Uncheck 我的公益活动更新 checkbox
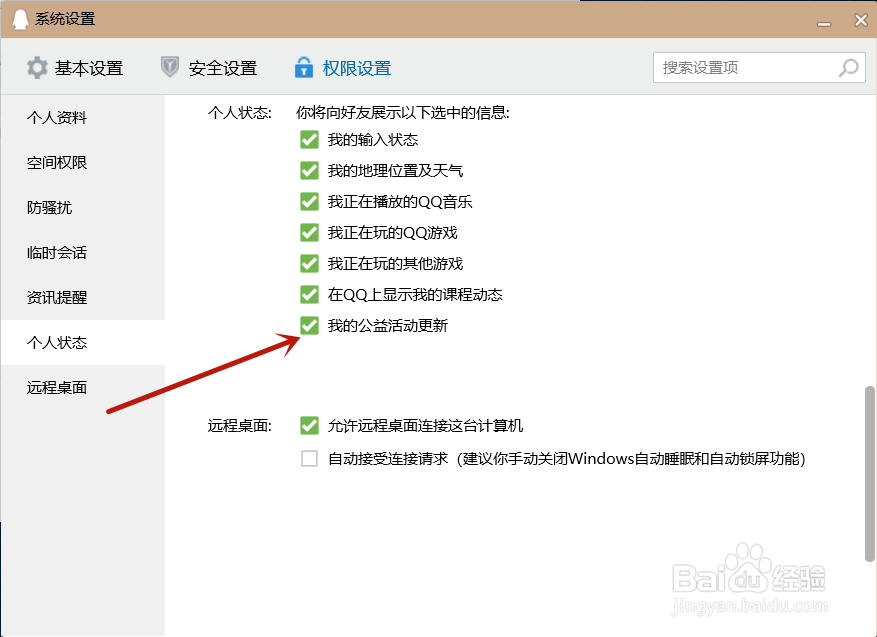This screenshot has height=637, width=877. pos(309,325)
